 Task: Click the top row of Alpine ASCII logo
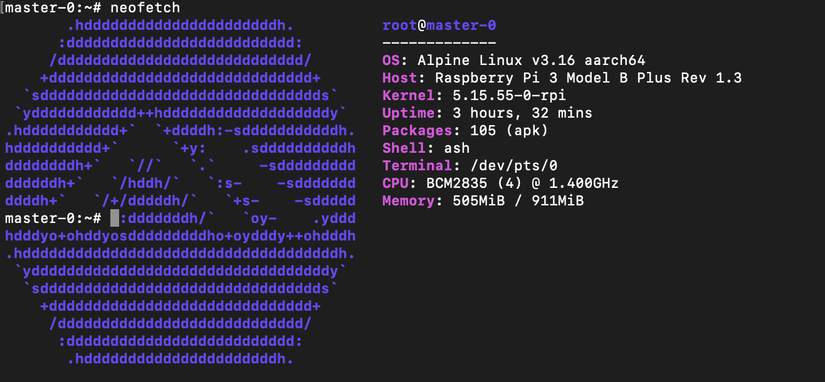click(x=180, y=25)
